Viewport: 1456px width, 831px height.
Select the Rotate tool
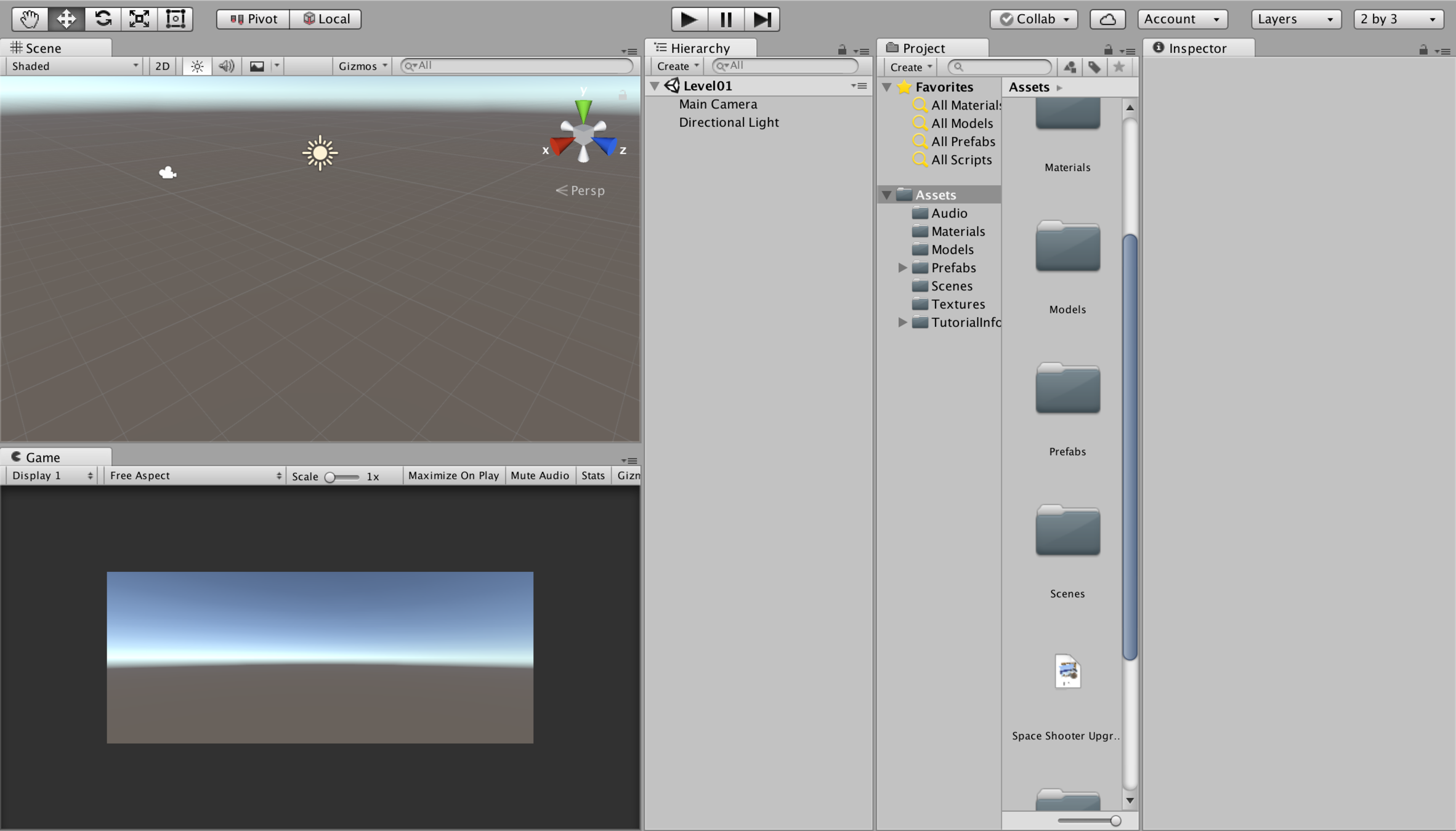tap(103, 18)
